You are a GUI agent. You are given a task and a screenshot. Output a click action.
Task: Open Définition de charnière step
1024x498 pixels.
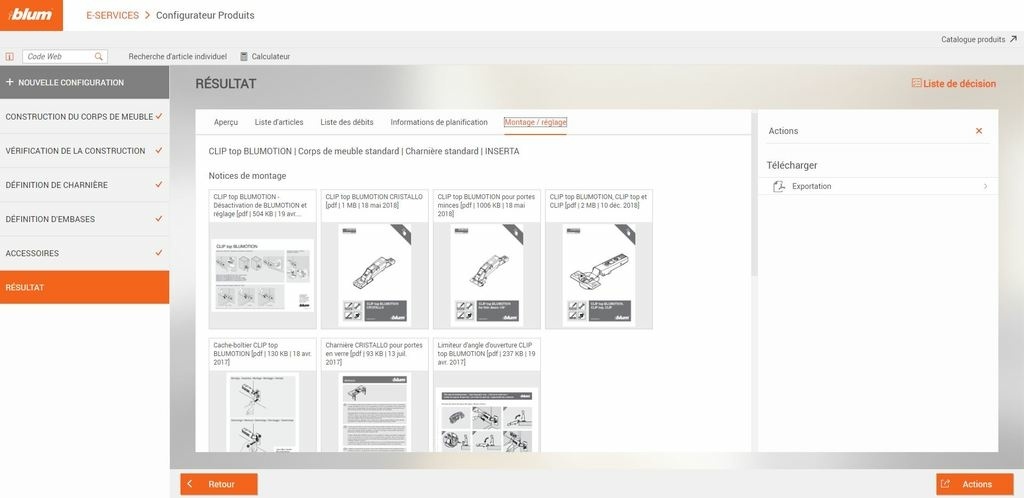[x=84, y=185]
